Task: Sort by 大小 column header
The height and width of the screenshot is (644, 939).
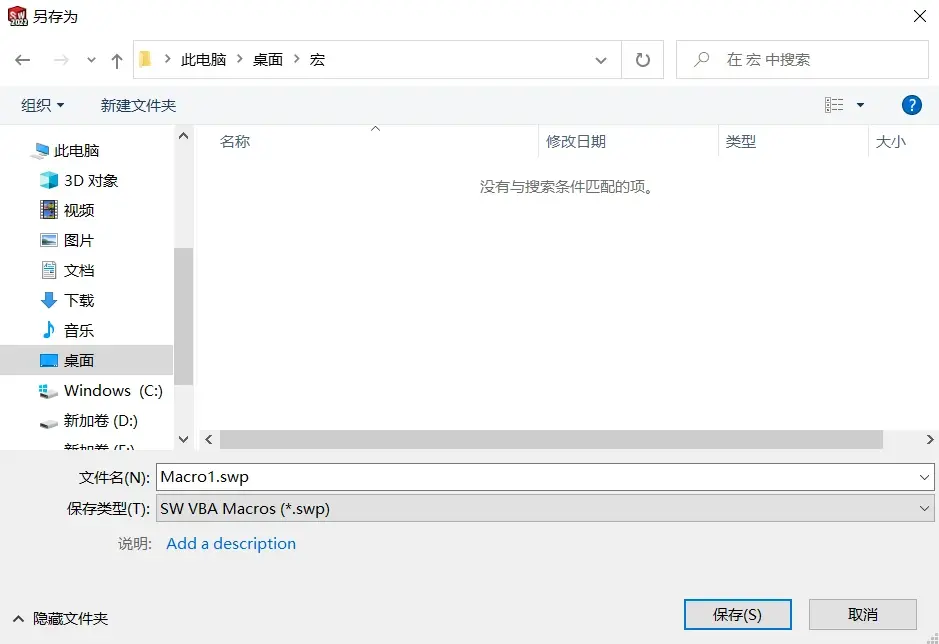Action: coord(890,141)
